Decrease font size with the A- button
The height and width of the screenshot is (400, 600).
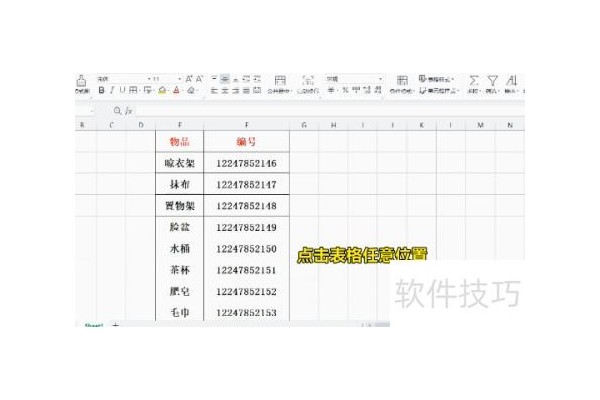pyautogui.click(x=199, y=79)
